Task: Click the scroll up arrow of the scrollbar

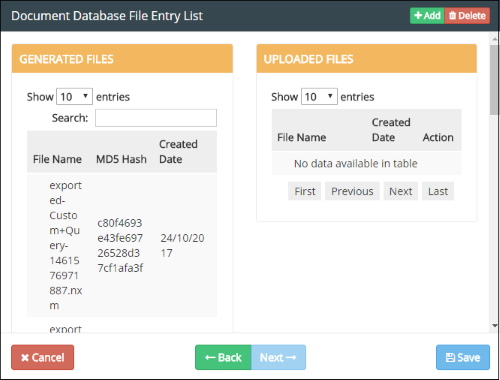Action: pos(495,39)
